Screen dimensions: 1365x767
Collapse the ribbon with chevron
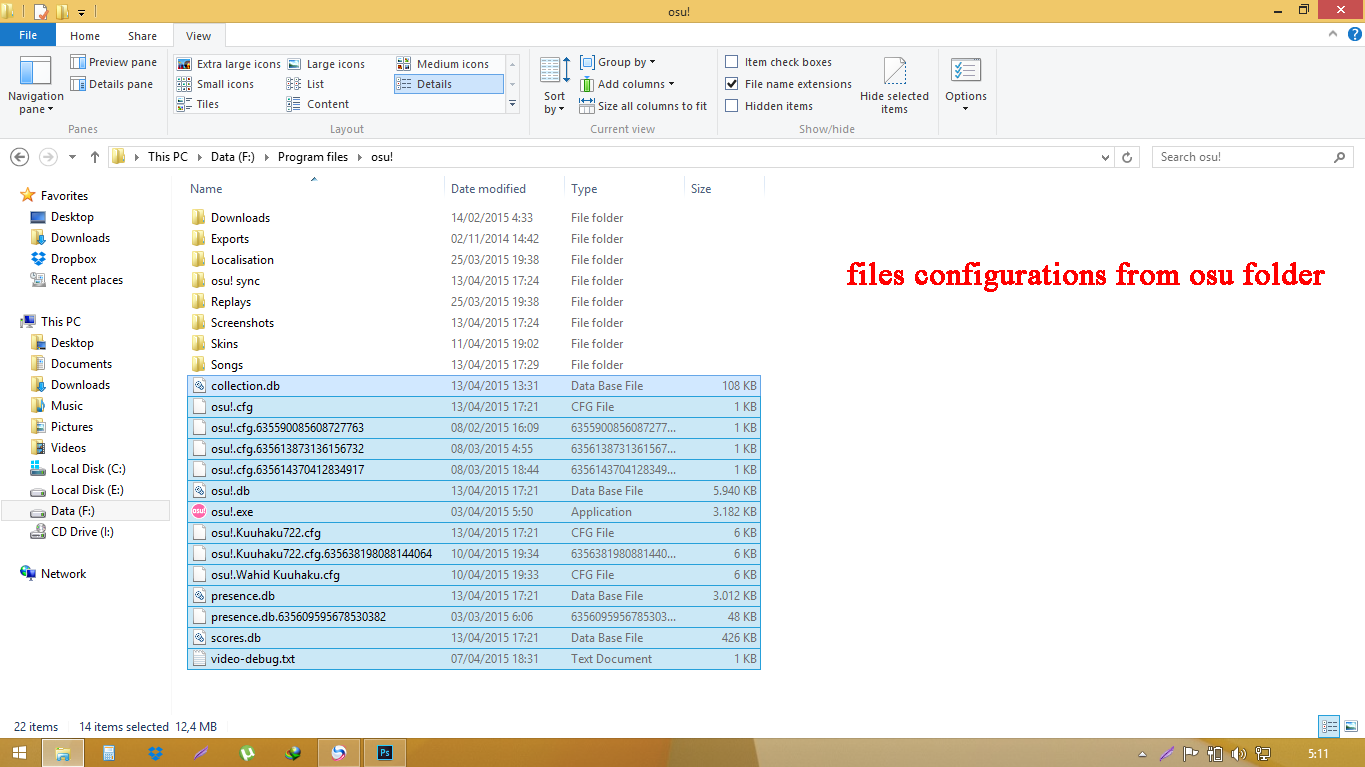point(1333,34)
